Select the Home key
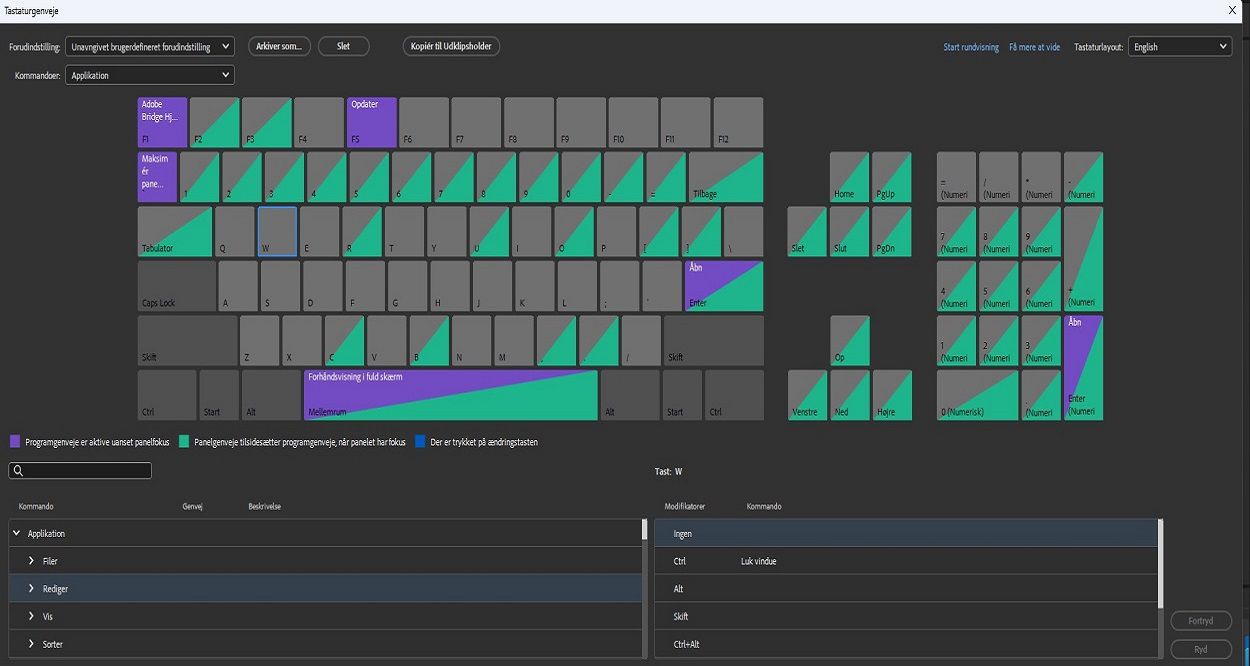 (849, 177)
